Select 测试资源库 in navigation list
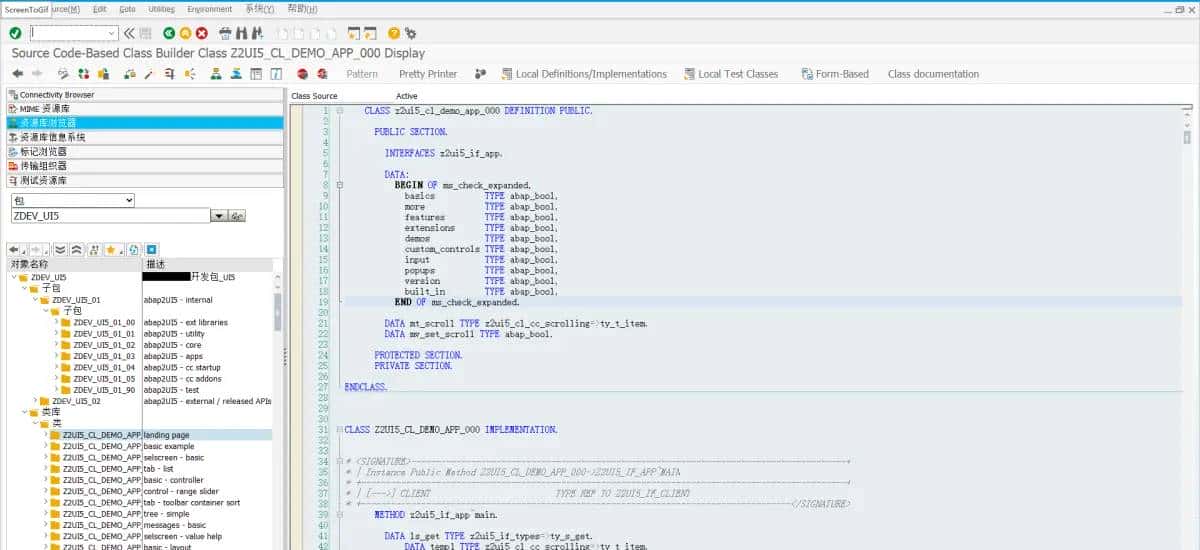 pos(144,181)
